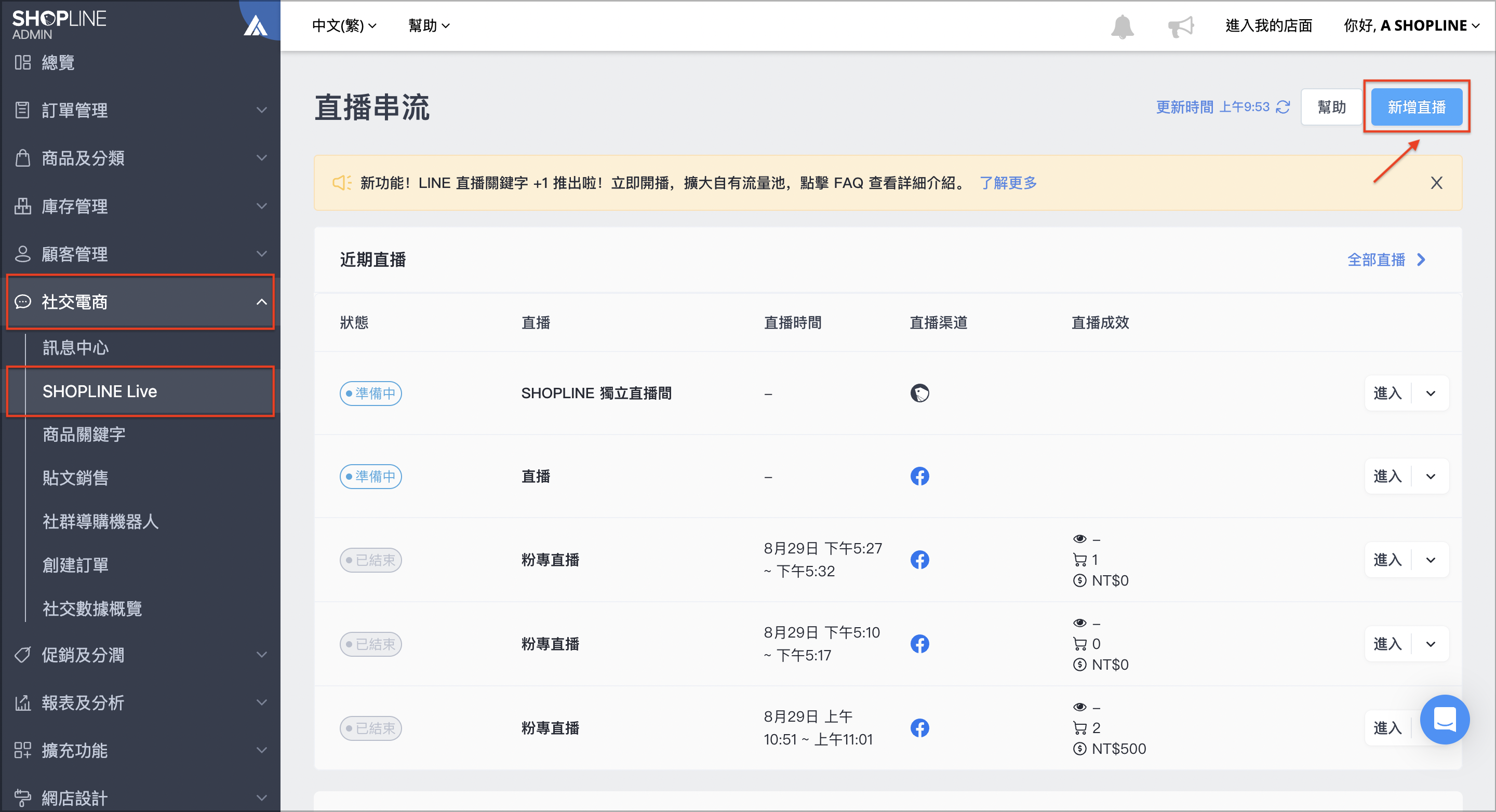
Task: Select SHOPLINE Live sidebar item
Action: coord(140,391)
